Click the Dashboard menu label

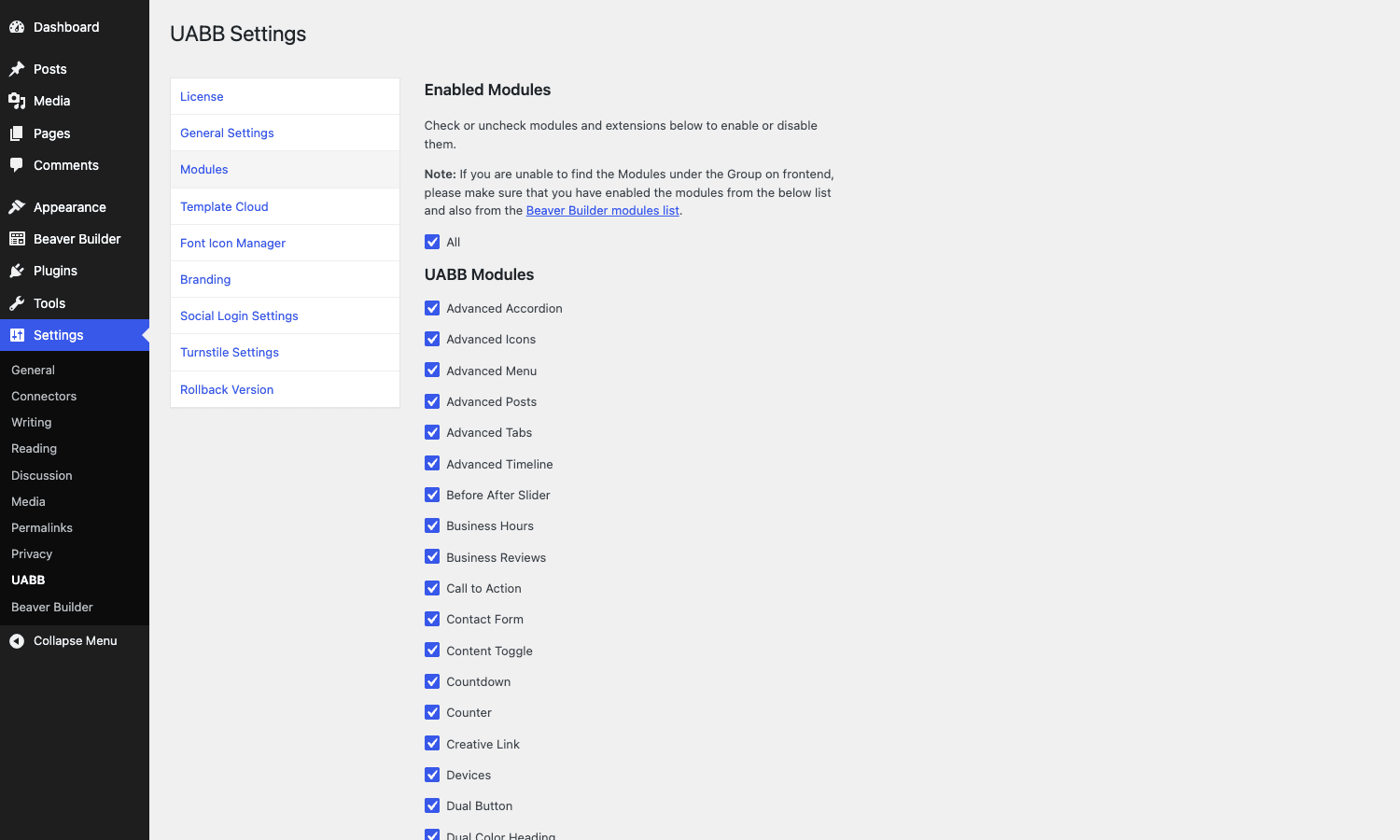pyautogui.click(x=66, y=27)
